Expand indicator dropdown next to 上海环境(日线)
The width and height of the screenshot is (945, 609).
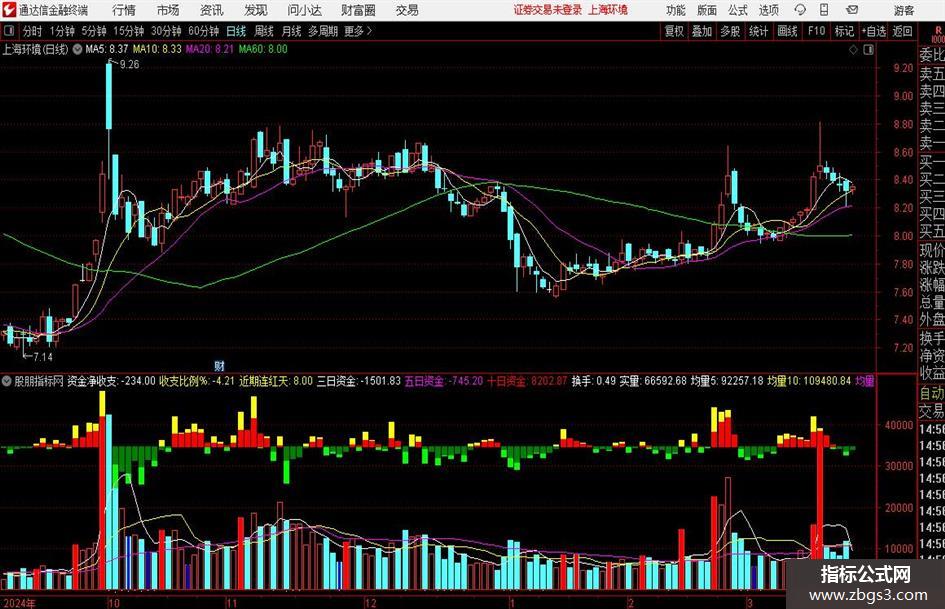click(77, 49)
